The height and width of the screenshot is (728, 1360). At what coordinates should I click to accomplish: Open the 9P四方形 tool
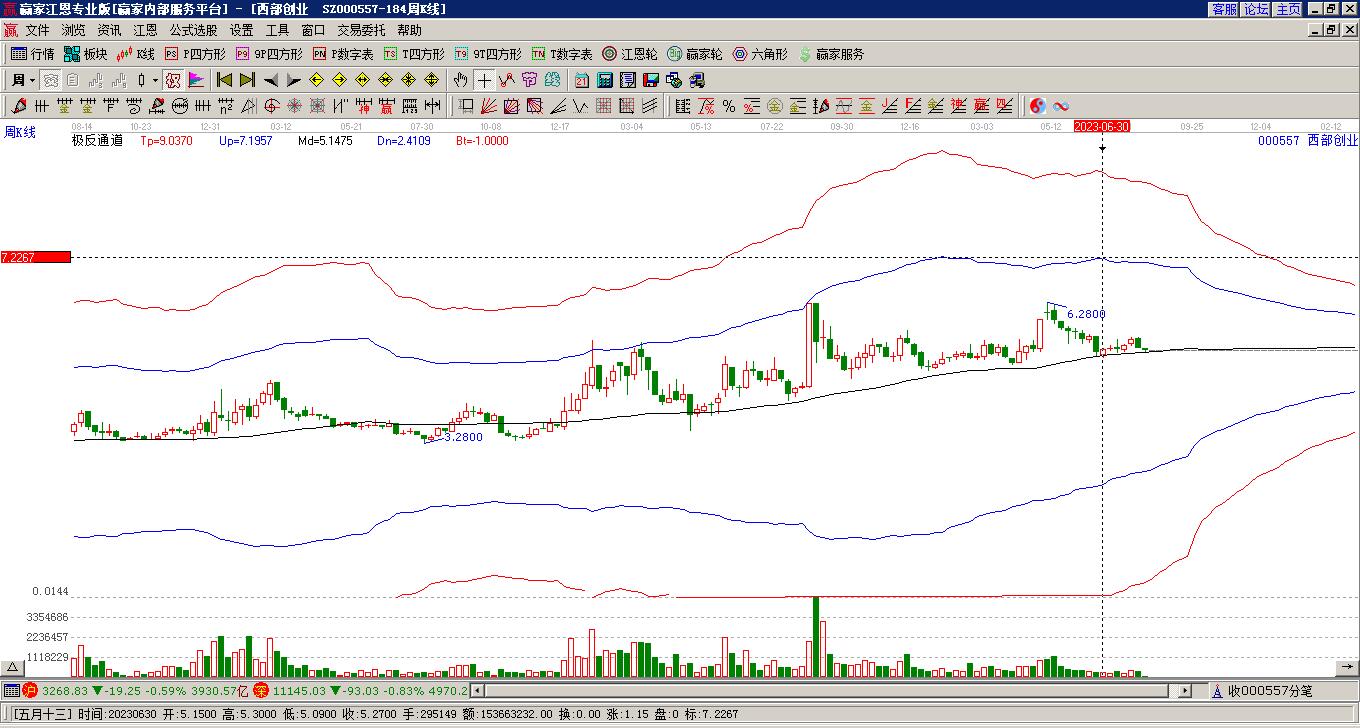coord(269,54)
